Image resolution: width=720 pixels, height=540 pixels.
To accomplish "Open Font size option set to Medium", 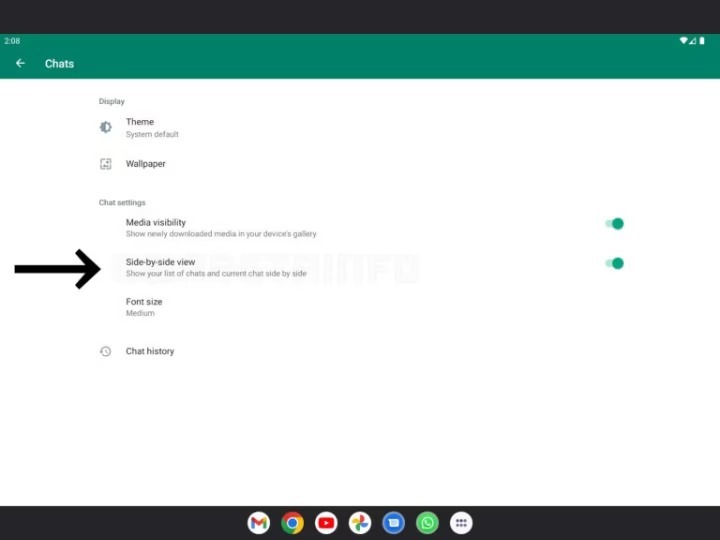I will pyautogui.click(x=144, y=306).
